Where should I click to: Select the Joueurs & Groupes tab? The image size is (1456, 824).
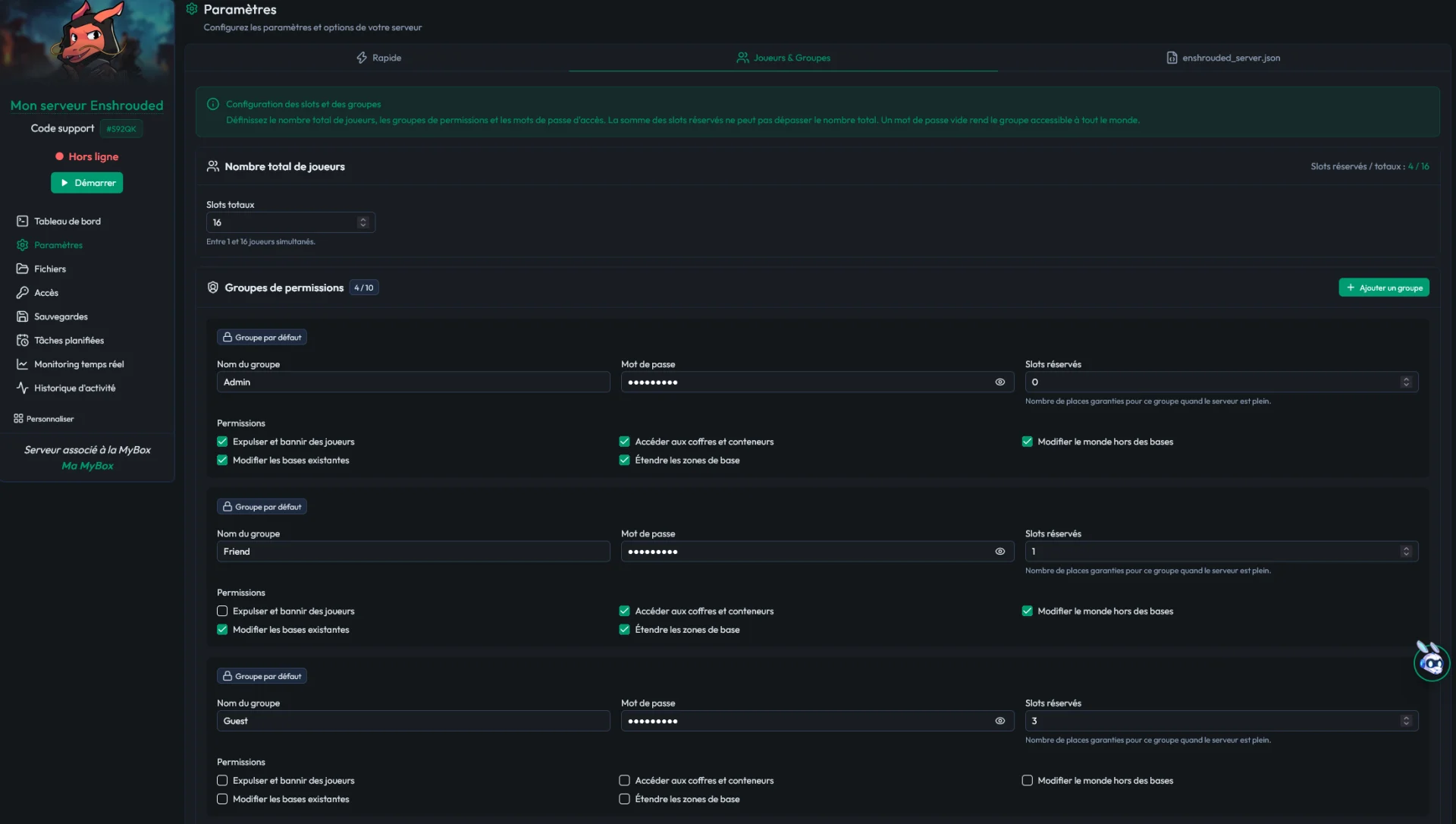[783, 58]
